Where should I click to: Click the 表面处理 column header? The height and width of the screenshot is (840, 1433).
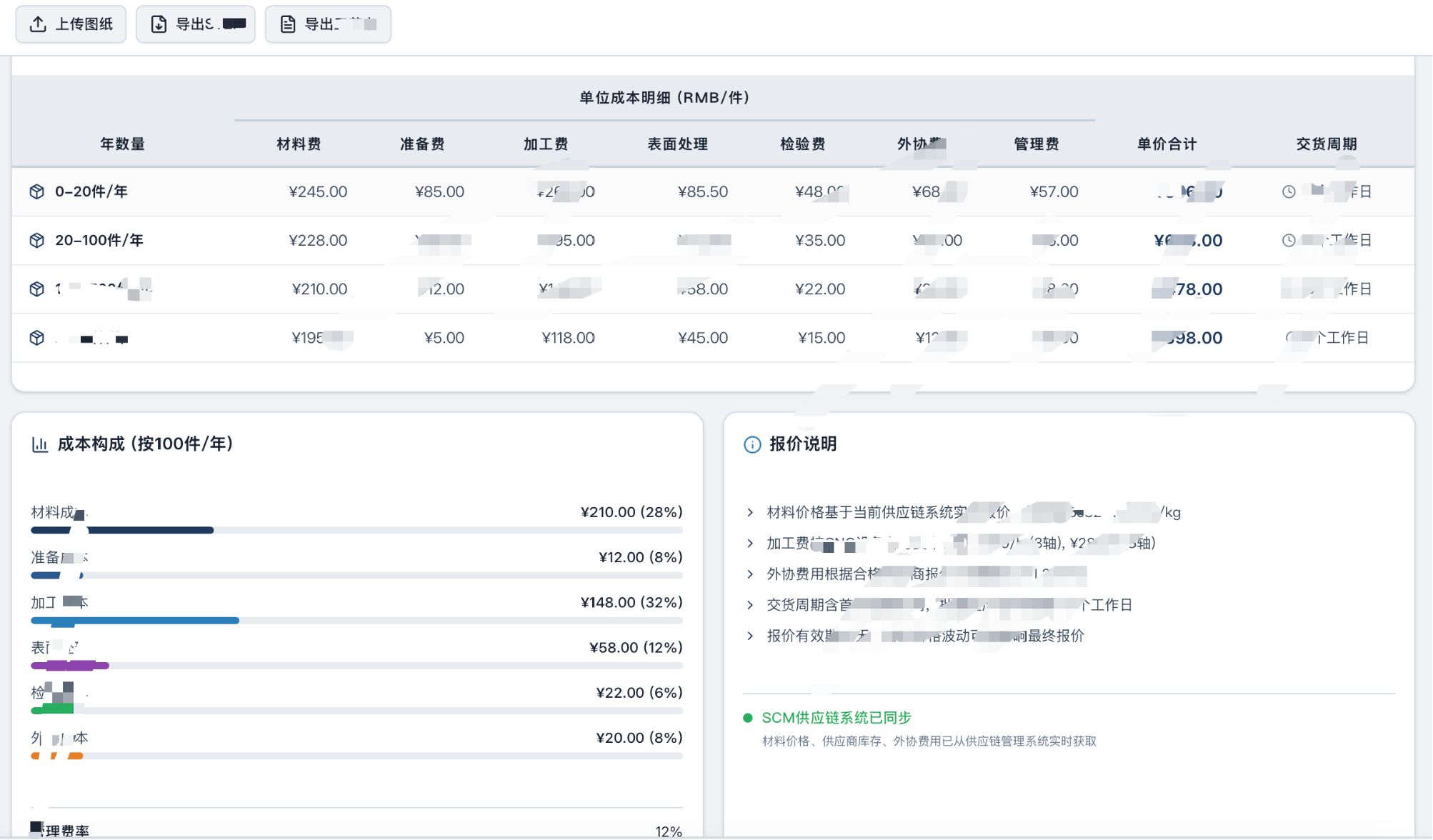point(677,144)
